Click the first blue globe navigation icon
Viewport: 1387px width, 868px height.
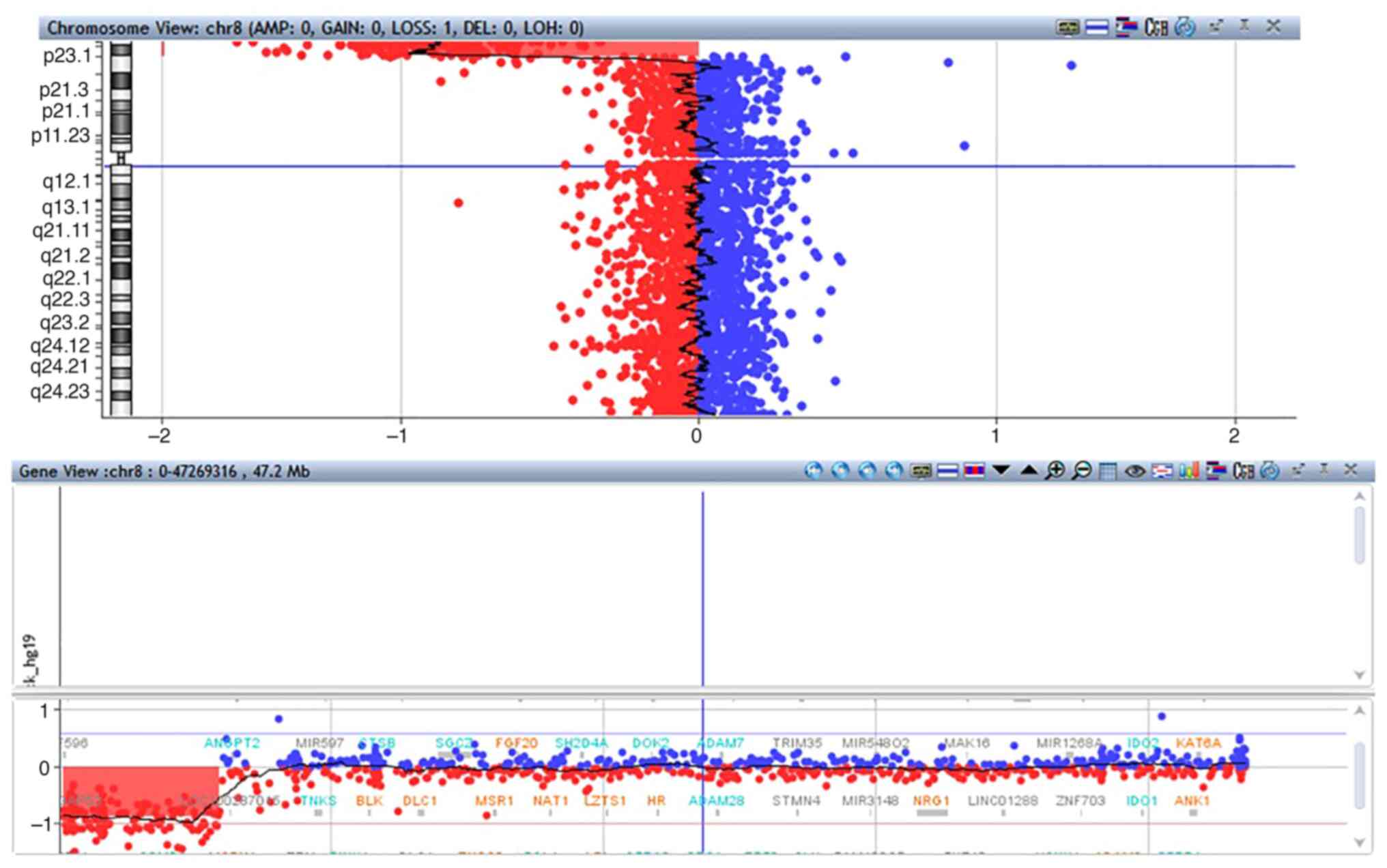point(814,471)
